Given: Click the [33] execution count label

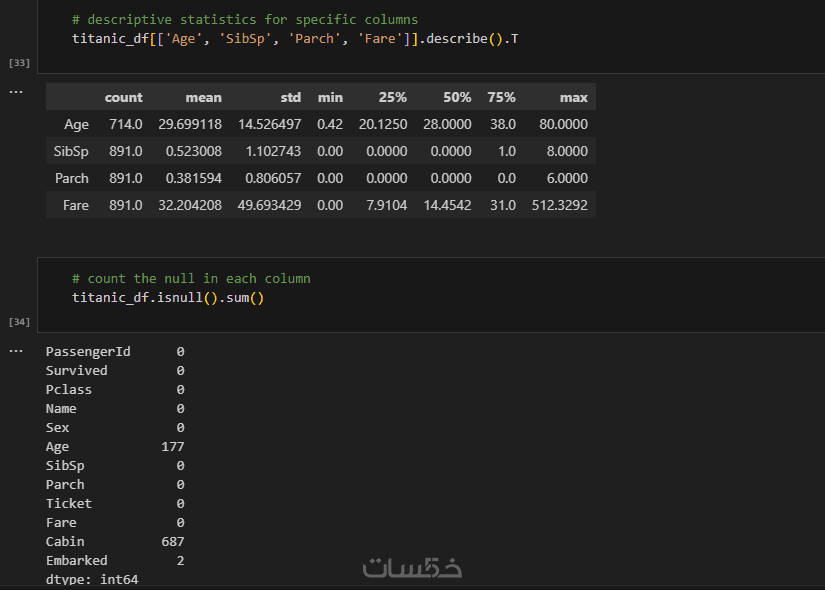Looking at the screenshot, I should pos(19,63).
